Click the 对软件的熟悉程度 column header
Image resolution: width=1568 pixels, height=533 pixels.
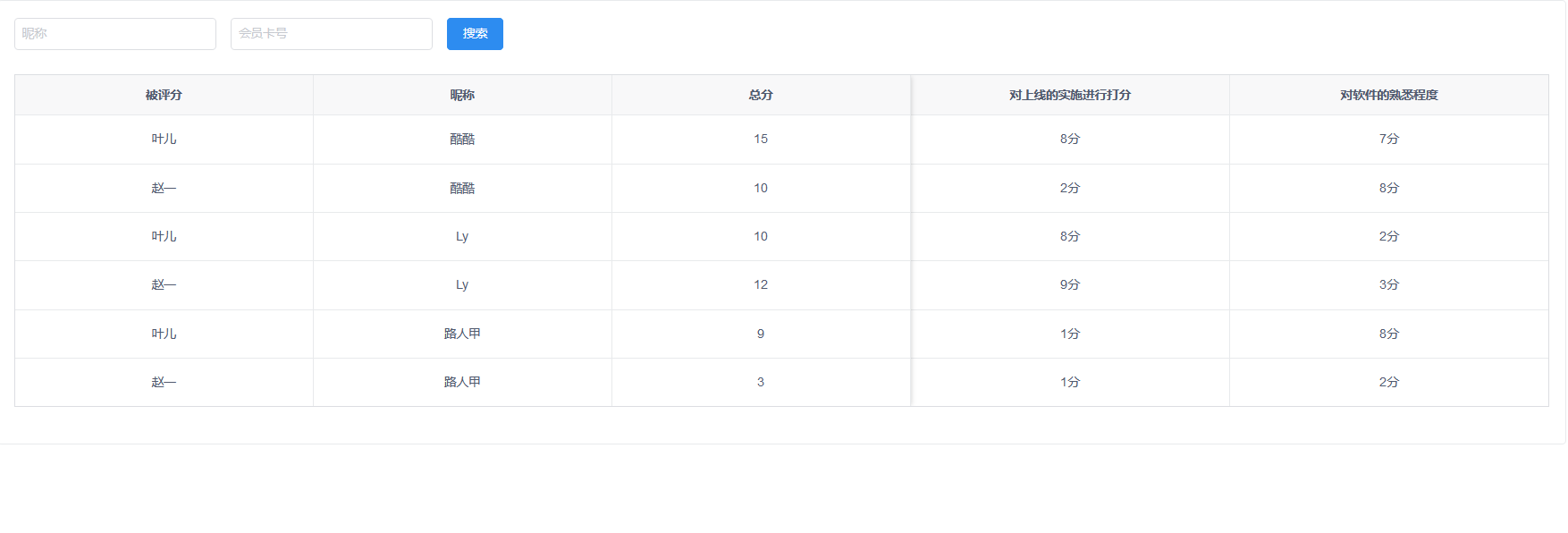(x=1388, y=95)
